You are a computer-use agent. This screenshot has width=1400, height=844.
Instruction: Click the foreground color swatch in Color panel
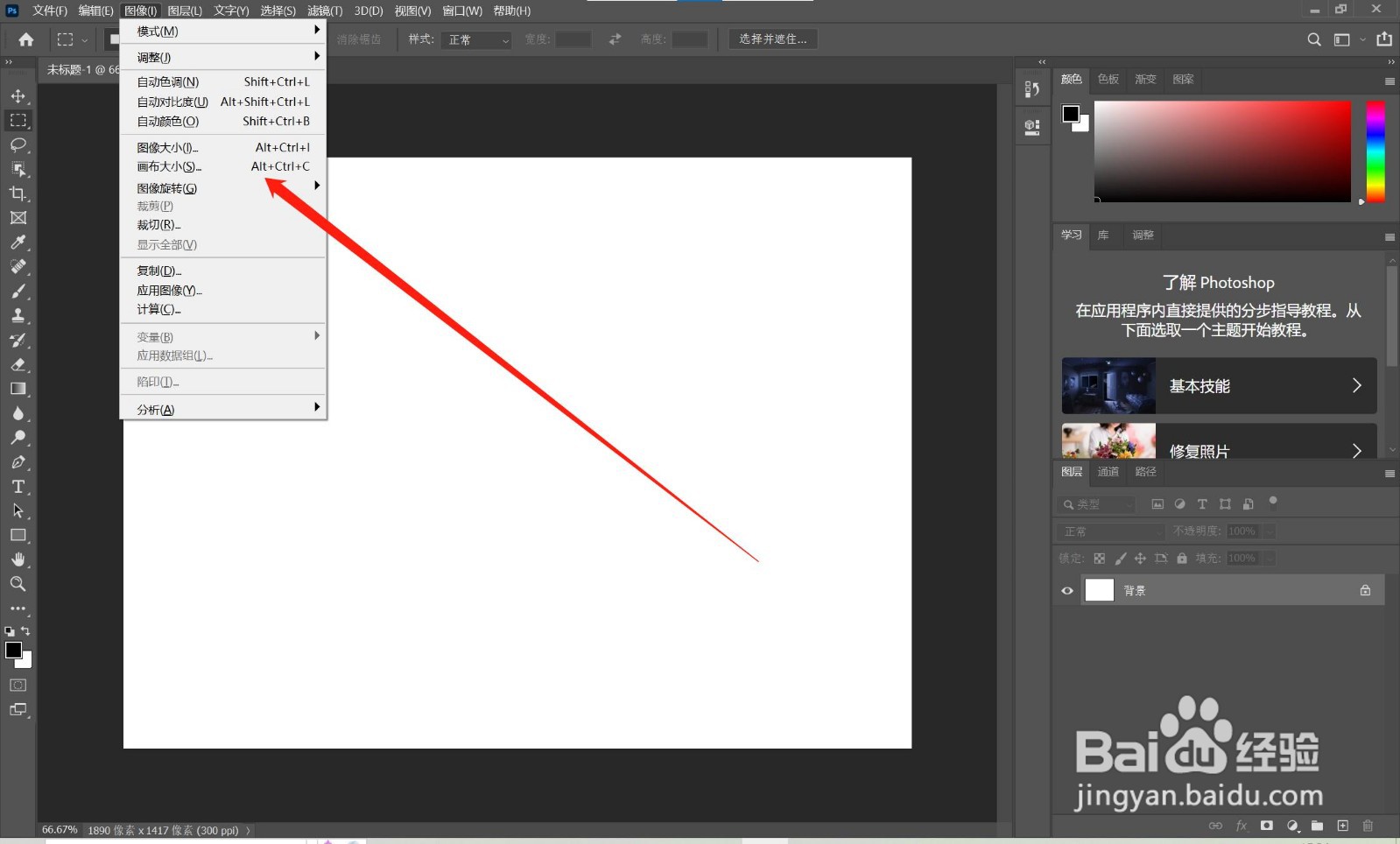tap(1071, 113)
